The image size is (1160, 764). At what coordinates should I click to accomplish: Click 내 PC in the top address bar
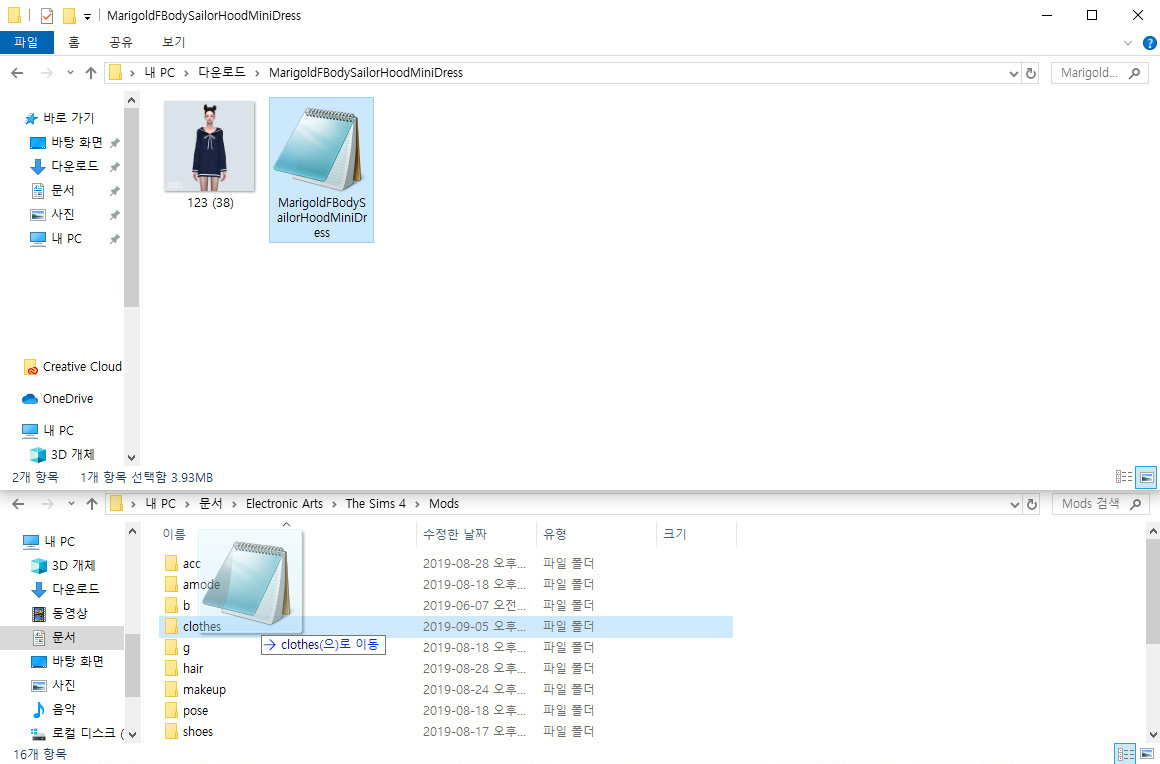pyautogui.click(x=160, y=72)
